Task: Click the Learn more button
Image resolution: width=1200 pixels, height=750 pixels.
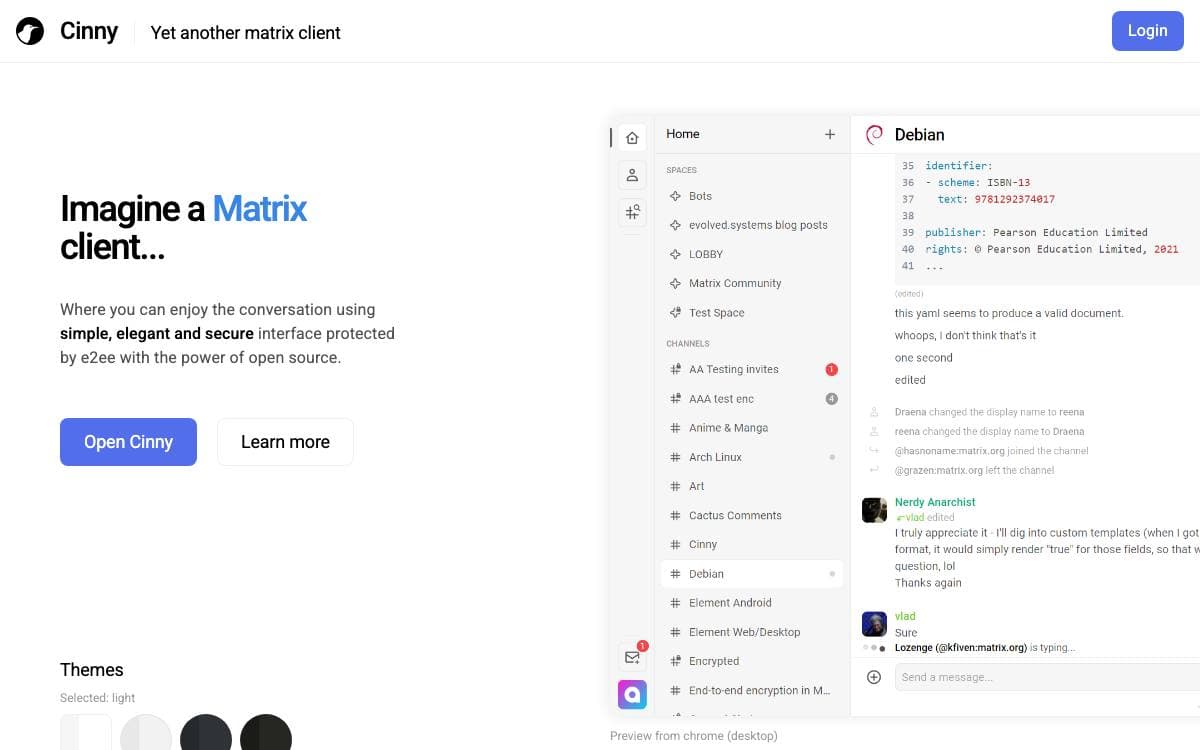Action: 285,442
